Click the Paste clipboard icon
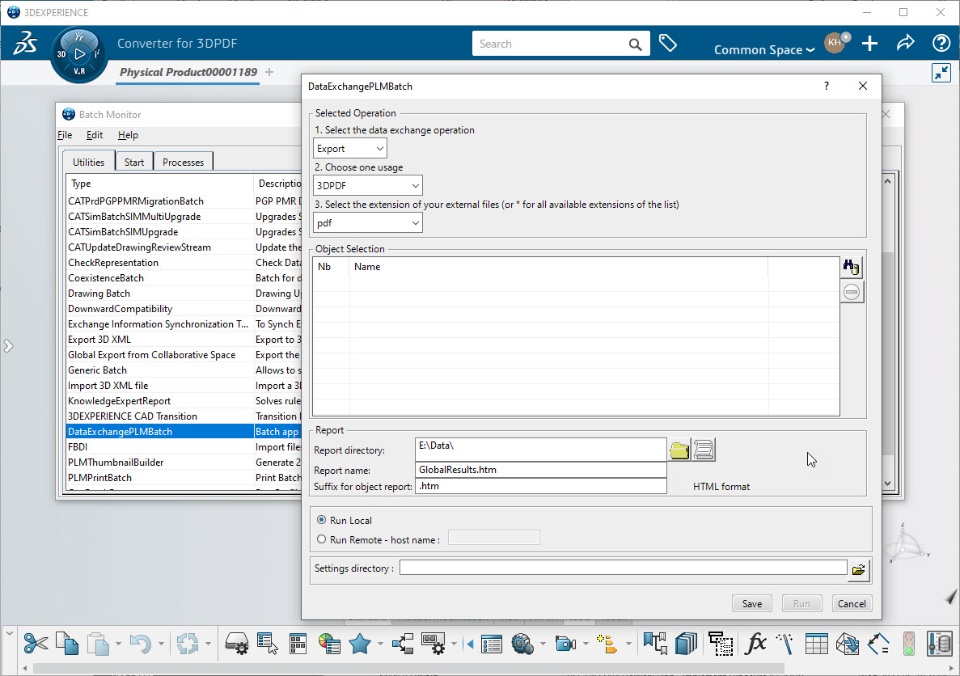 tap(98, 644)
